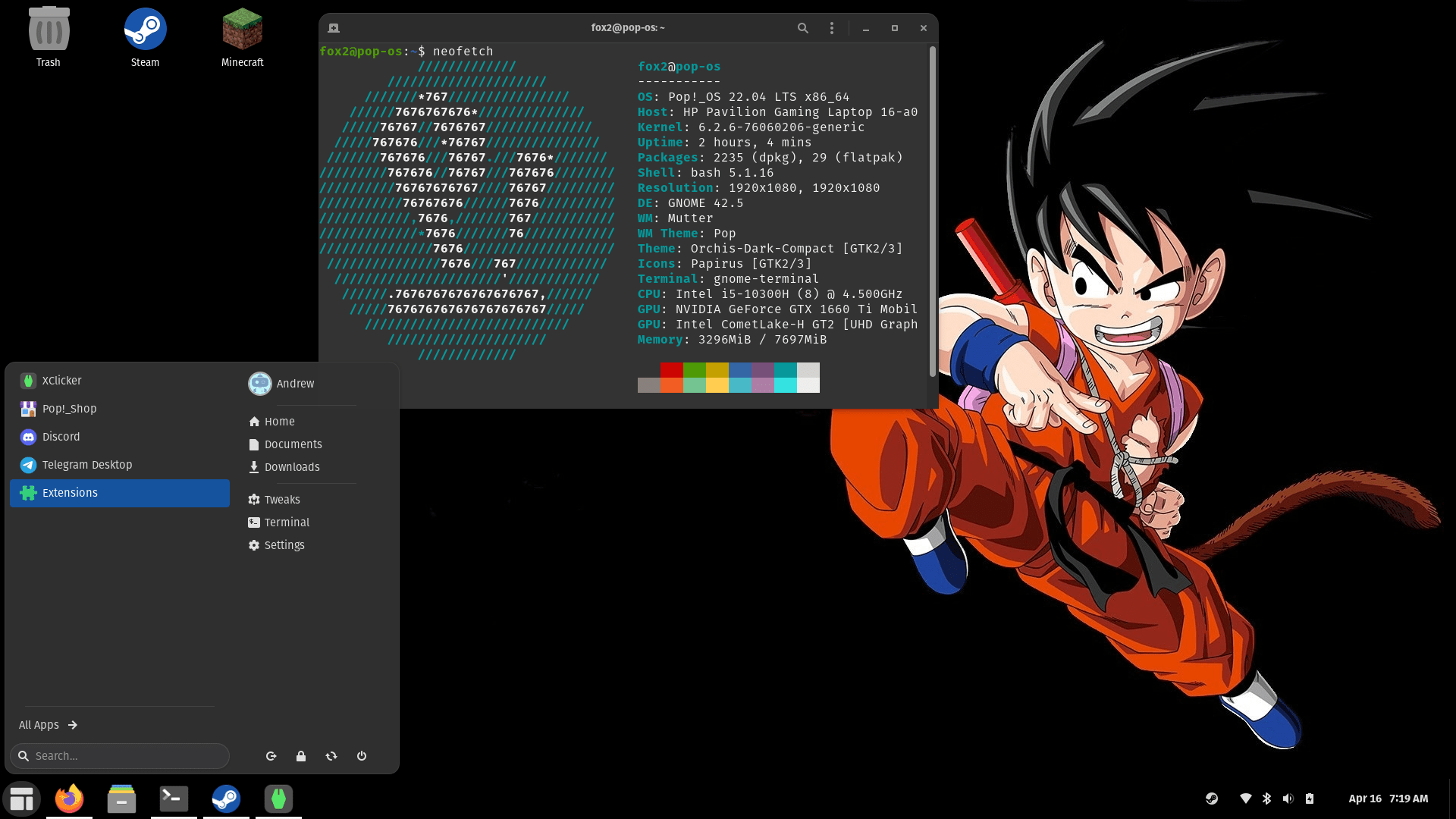Screen dimensions: 1456x819
Task: Click the new tab icon in terminal
Action: click(334, 28)
